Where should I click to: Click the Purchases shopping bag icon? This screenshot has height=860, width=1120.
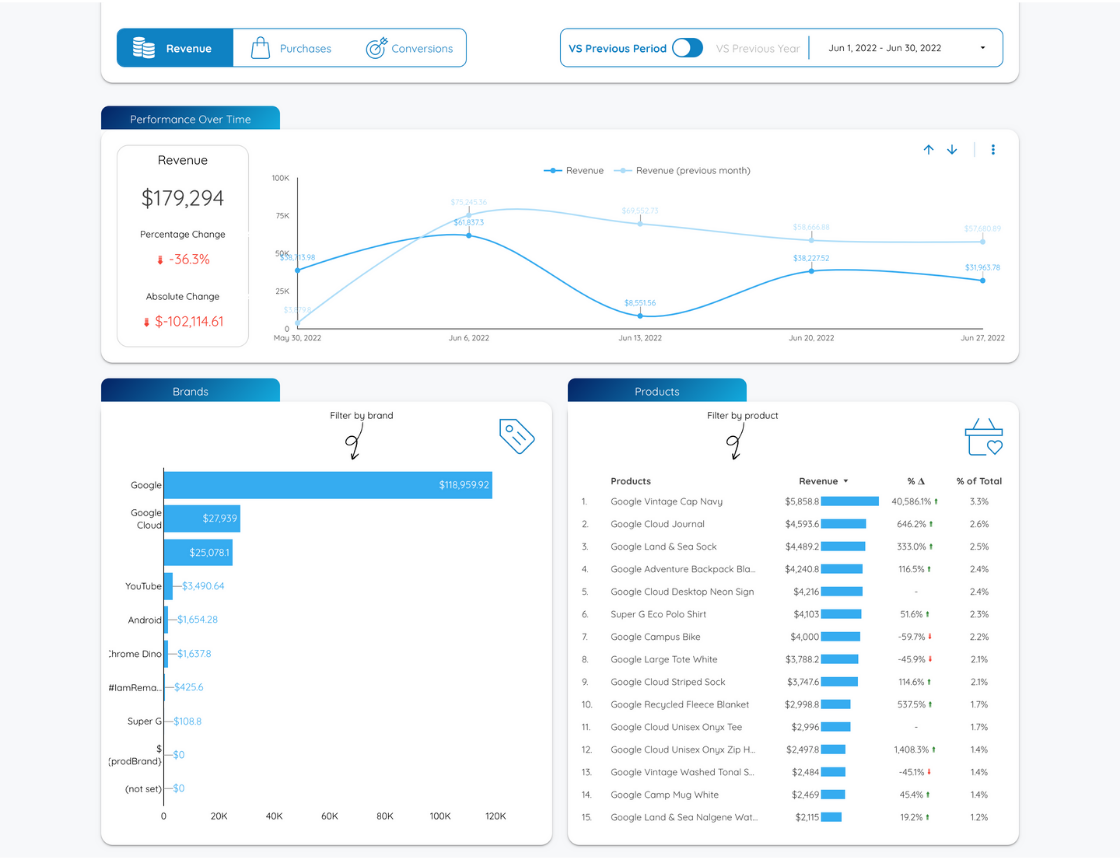pyautogui.click(x=260, y=48)
